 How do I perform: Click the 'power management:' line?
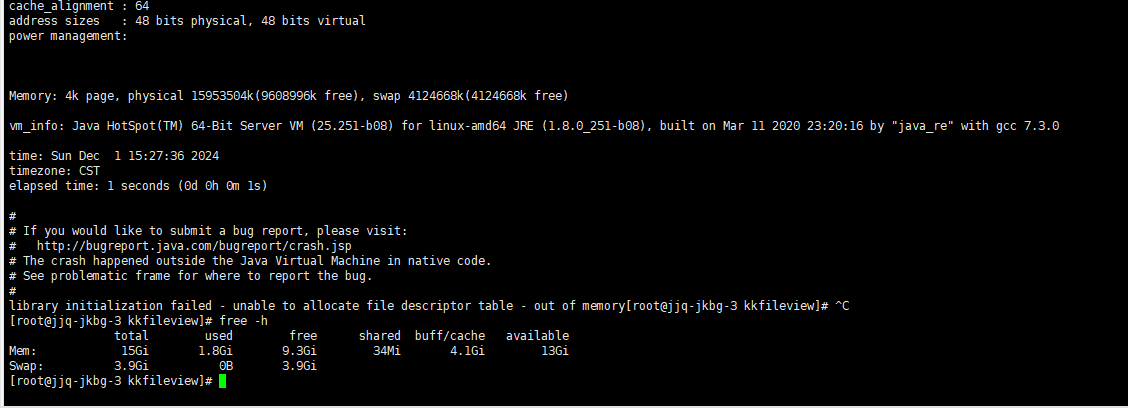pyautogui.click(x=68, y=36)
